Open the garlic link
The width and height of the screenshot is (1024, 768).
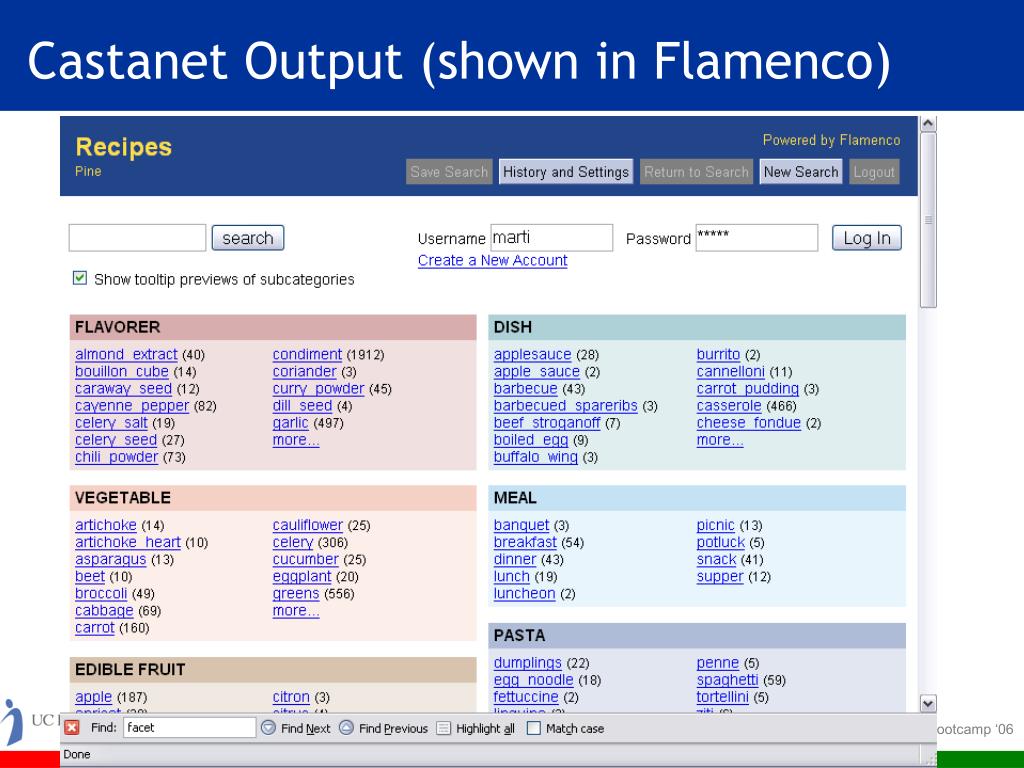(x=290, y=423)
